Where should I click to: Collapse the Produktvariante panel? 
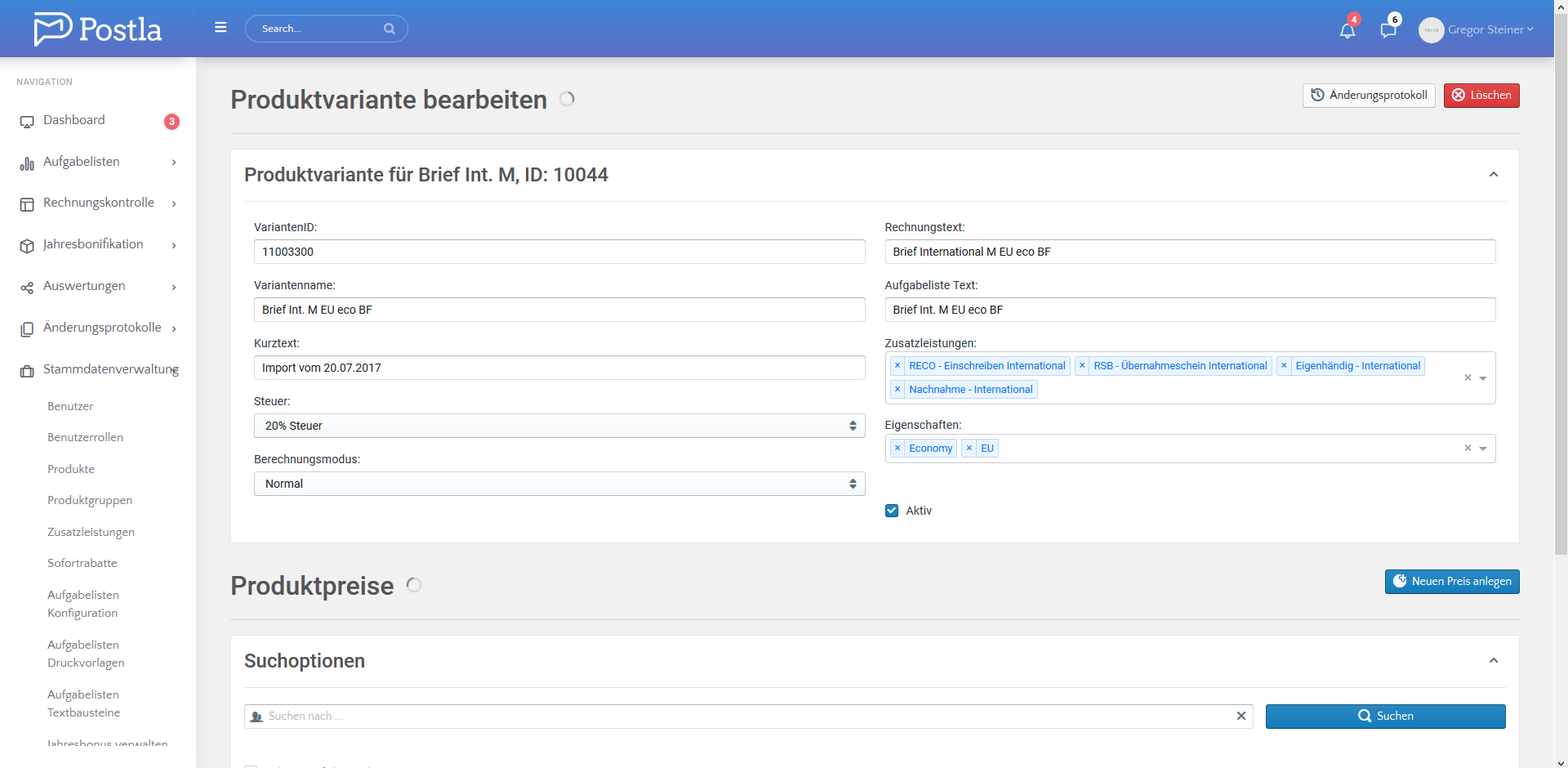1493,175
